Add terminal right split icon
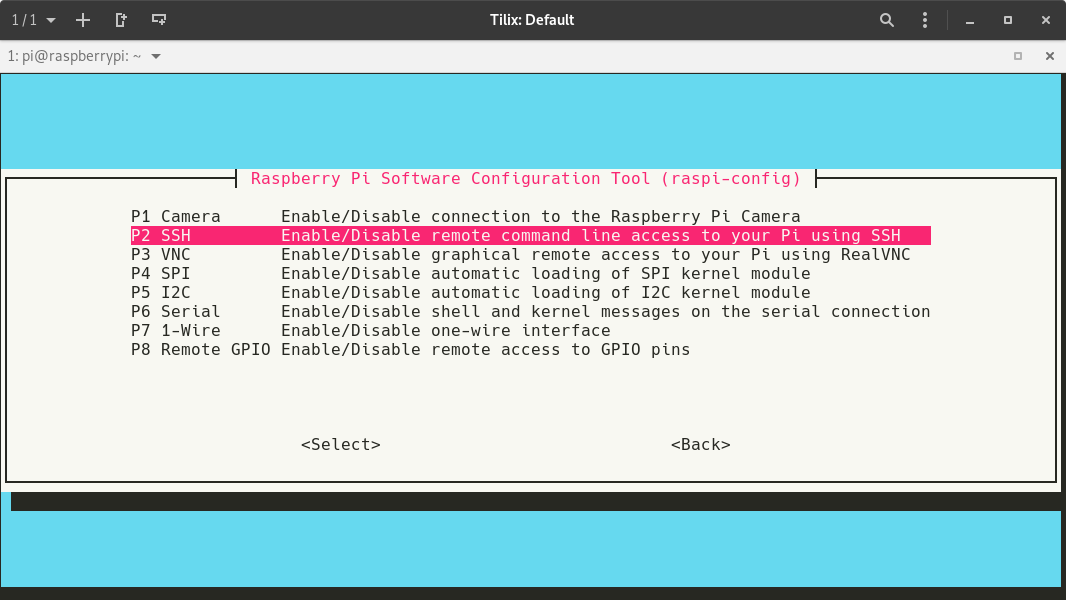1066x600 pixels. tap(121, 20)
